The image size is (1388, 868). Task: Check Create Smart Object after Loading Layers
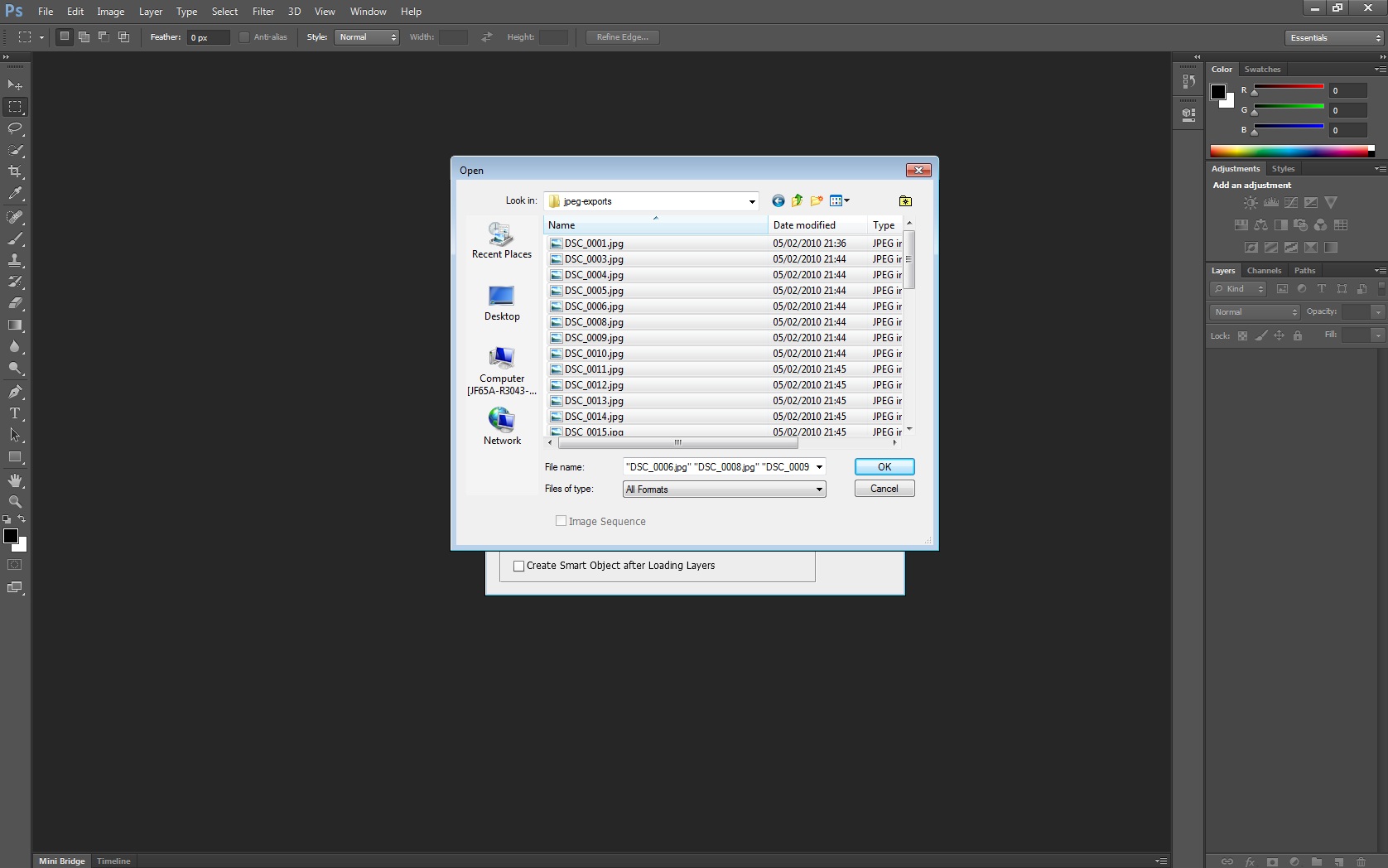[x=519, y=567]
